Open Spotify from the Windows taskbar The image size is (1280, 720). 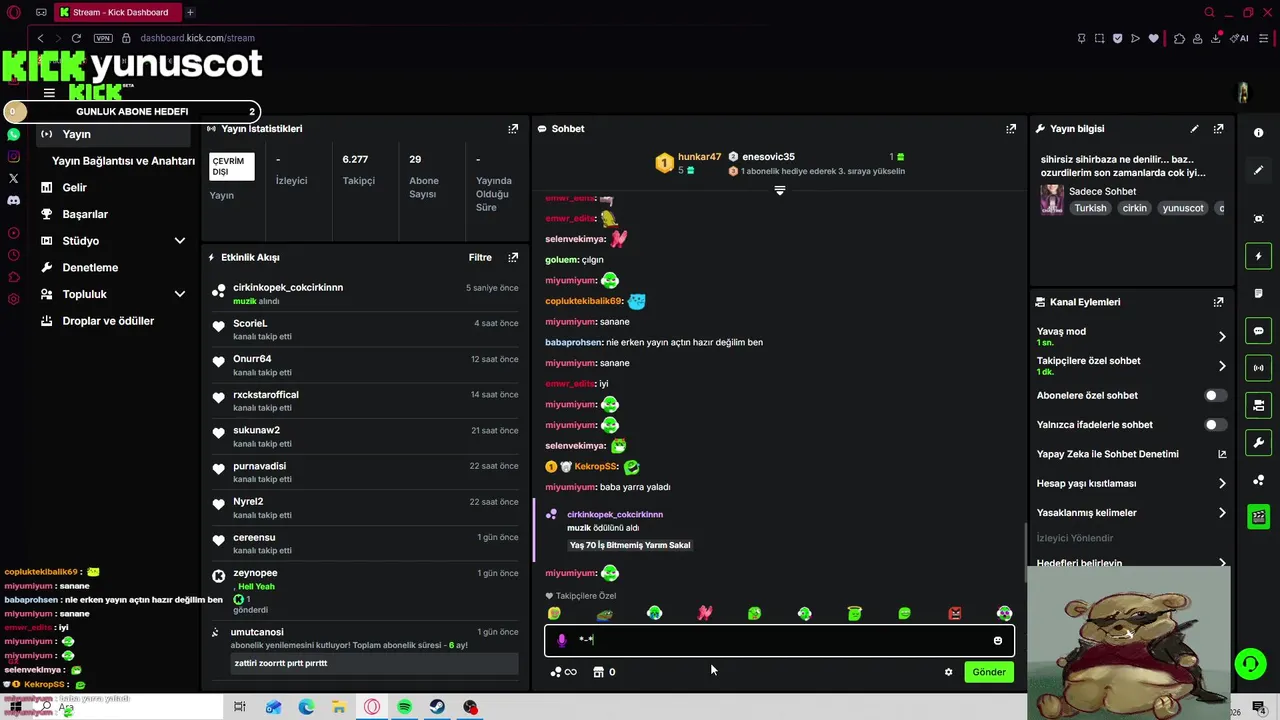404,707
